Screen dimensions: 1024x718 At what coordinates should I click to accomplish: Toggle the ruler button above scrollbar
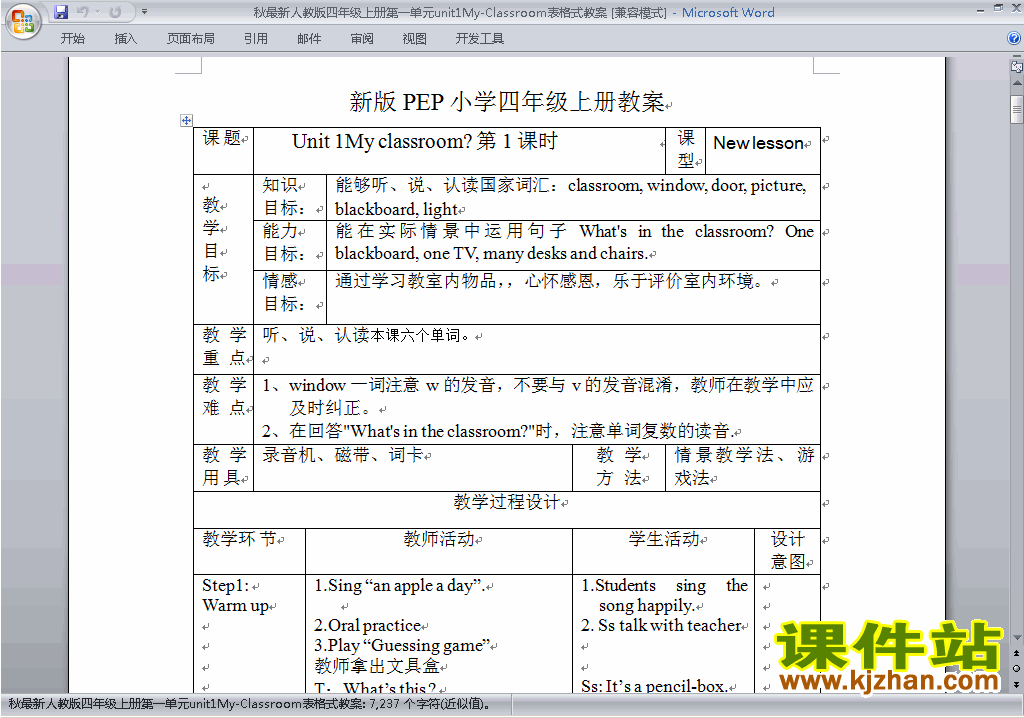pos(1017,66)
